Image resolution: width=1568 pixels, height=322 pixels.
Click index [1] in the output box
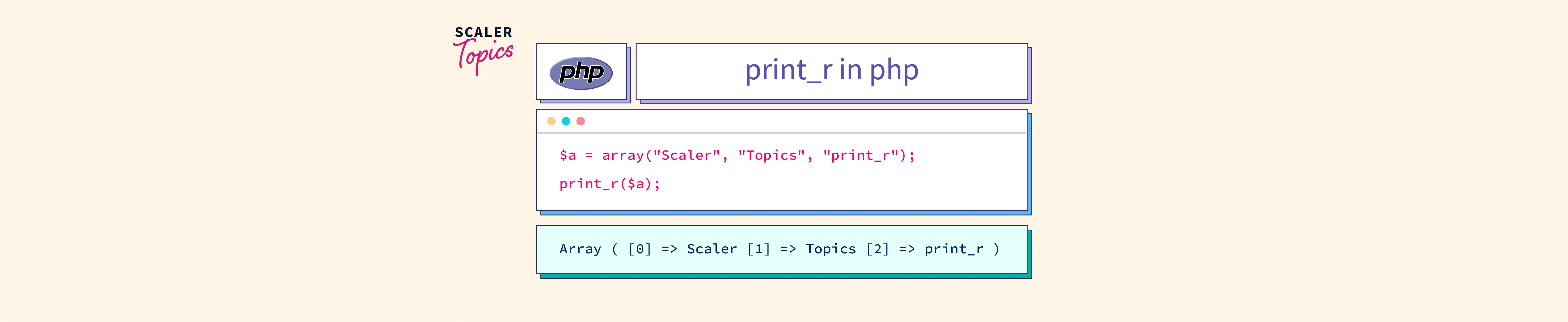[758, 249]
